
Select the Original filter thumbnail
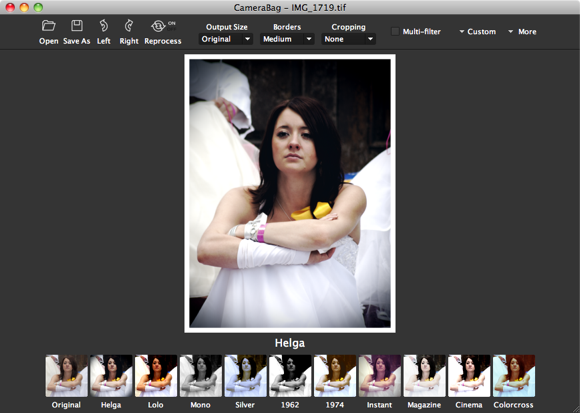(67, 376)
